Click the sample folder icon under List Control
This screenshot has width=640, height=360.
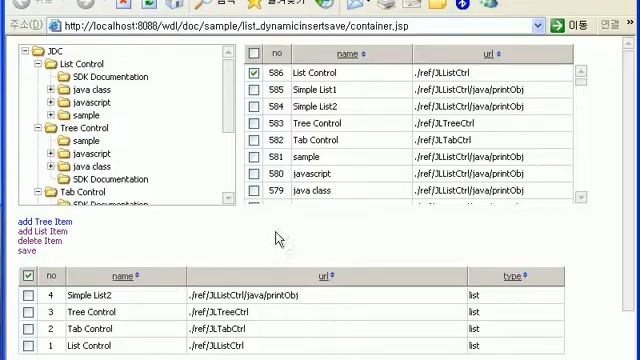64,115
